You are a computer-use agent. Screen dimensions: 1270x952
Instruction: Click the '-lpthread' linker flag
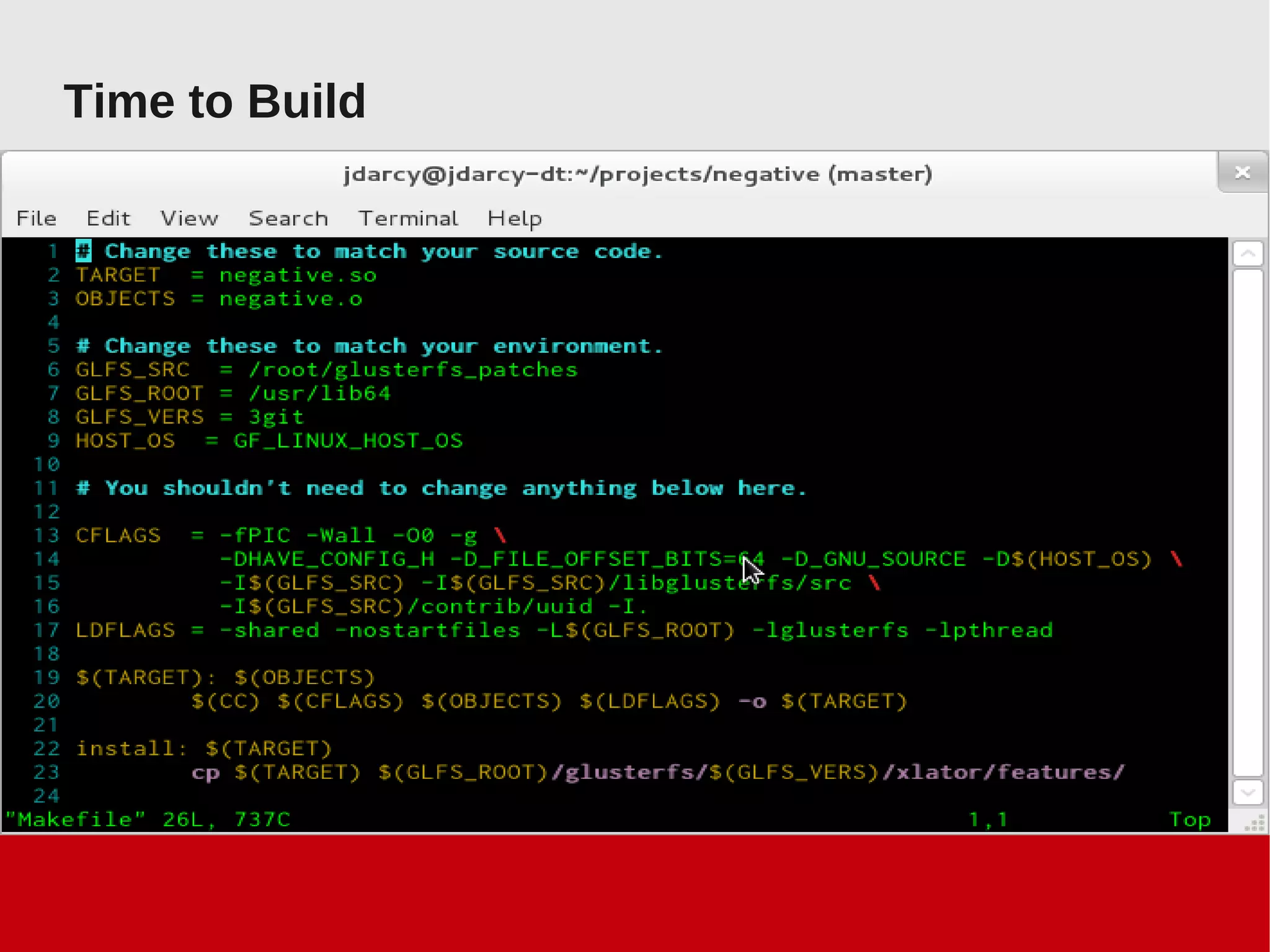click(988, 630)
